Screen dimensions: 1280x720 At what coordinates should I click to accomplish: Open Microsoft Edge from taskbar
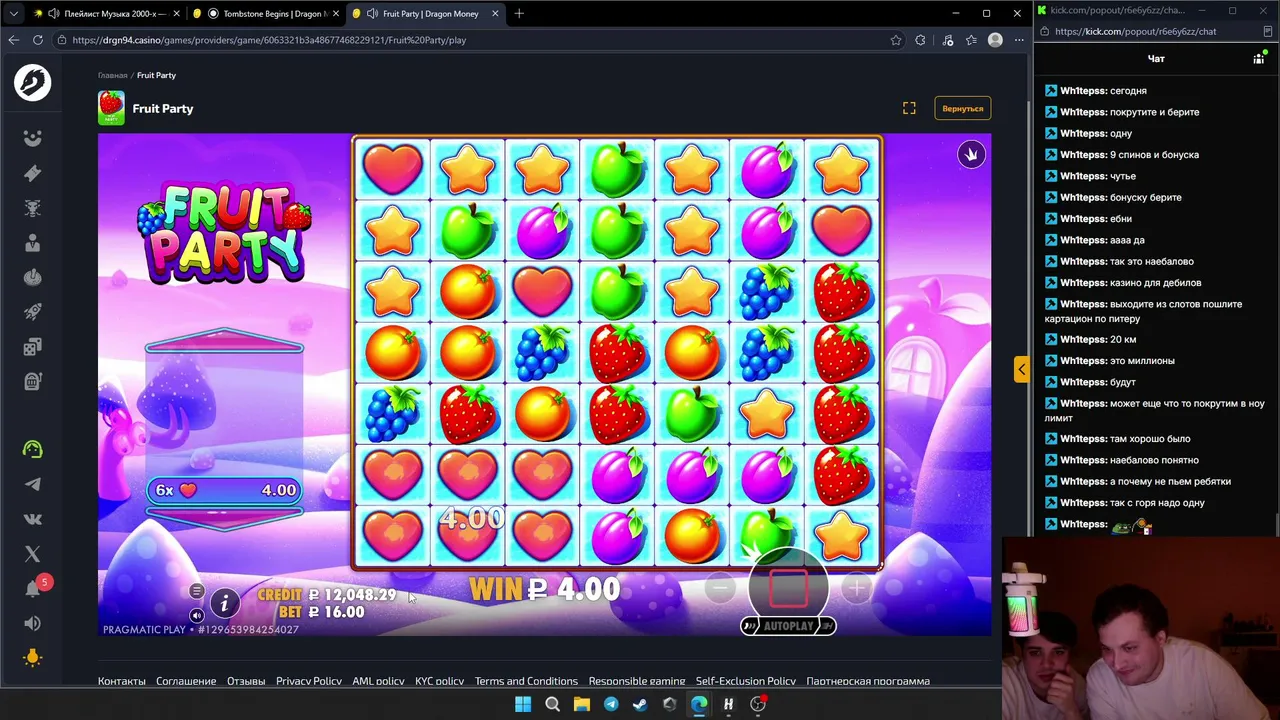click(x=699, y=704)
